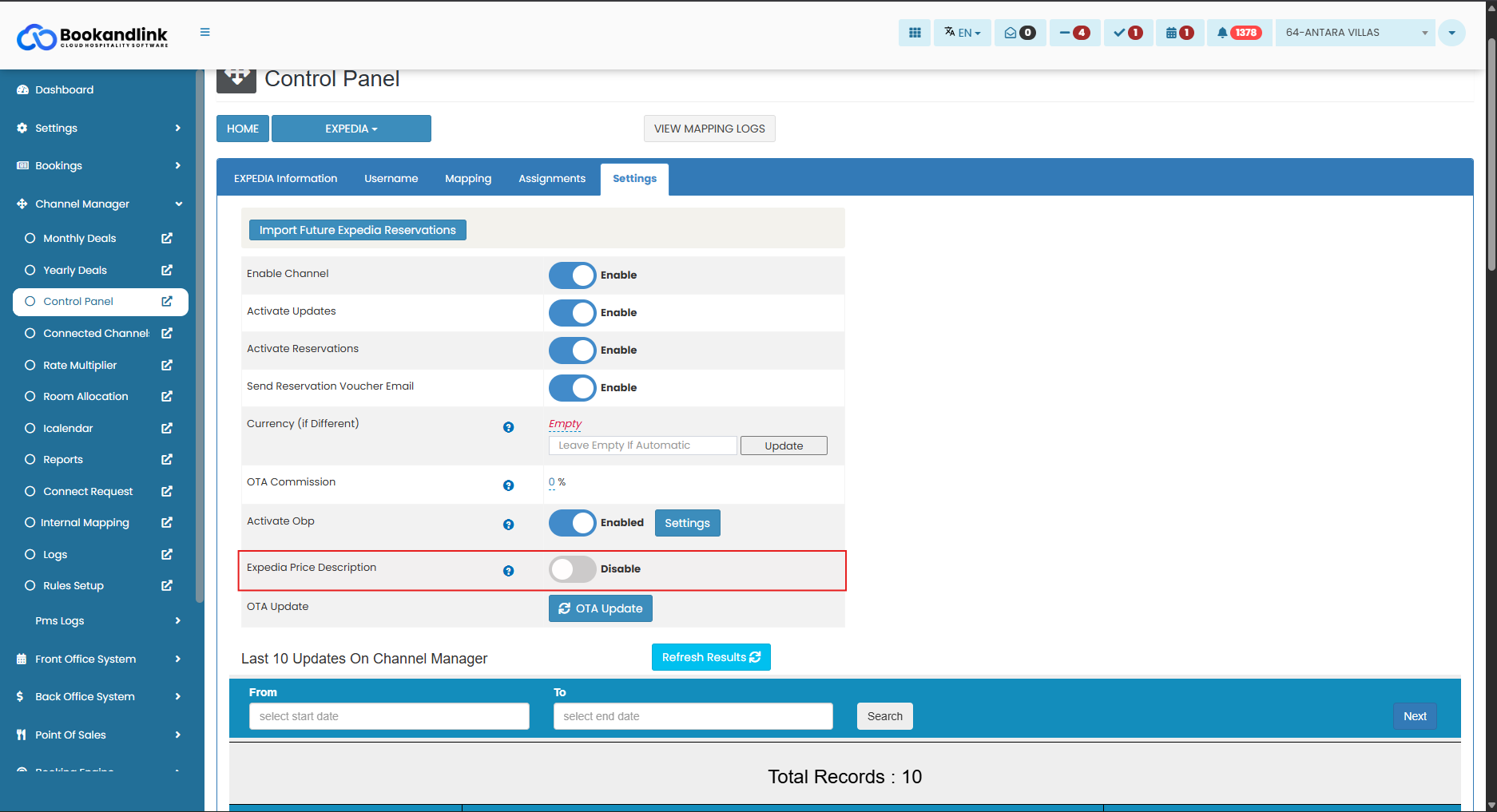Open Monthly Deals external link icon

(x=167, y=238)
